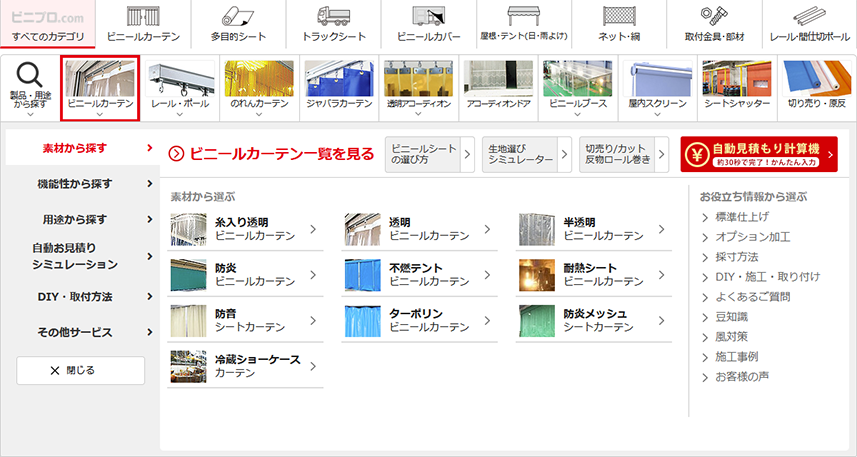Screen dimensions: 857x457
Task: Open the 自動見積もり計算機 red button
Action: 759,154
